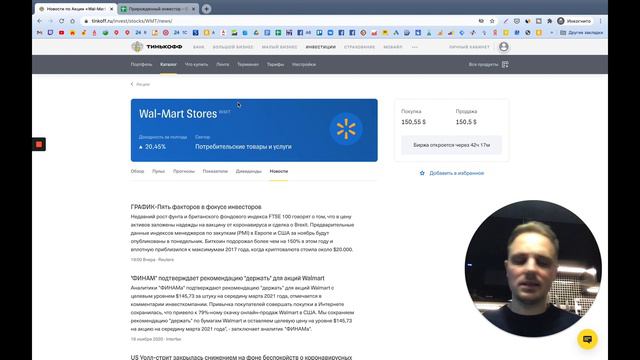Open the Лента feed
Screen dimensions: 640x360
(222, 64)
